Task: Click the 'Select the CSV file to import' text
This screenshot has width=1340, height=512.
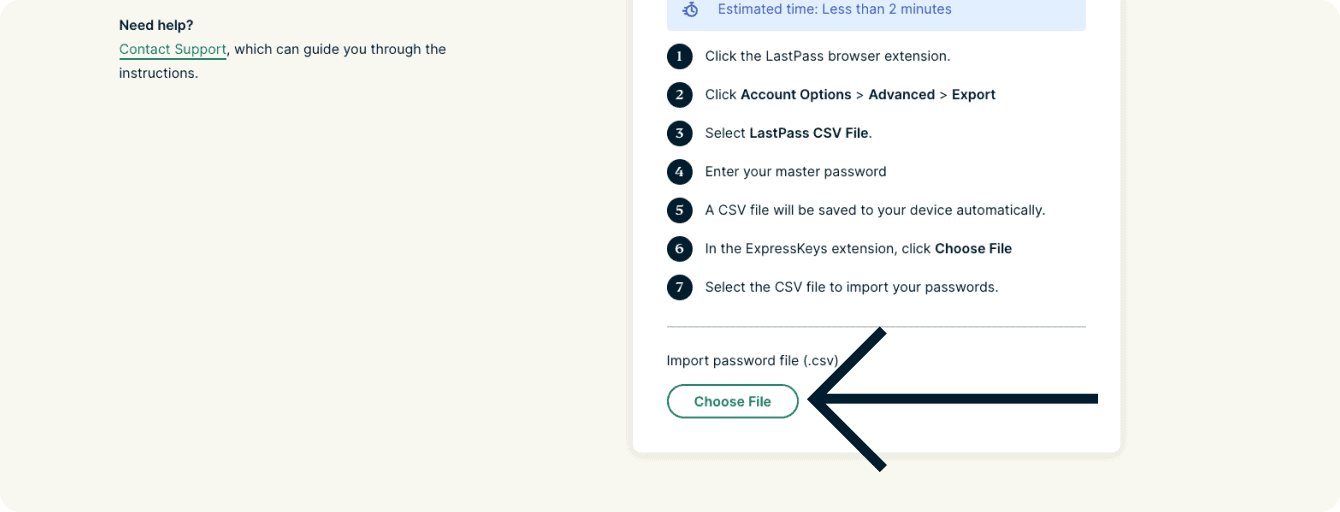Action: click(851, 287)
